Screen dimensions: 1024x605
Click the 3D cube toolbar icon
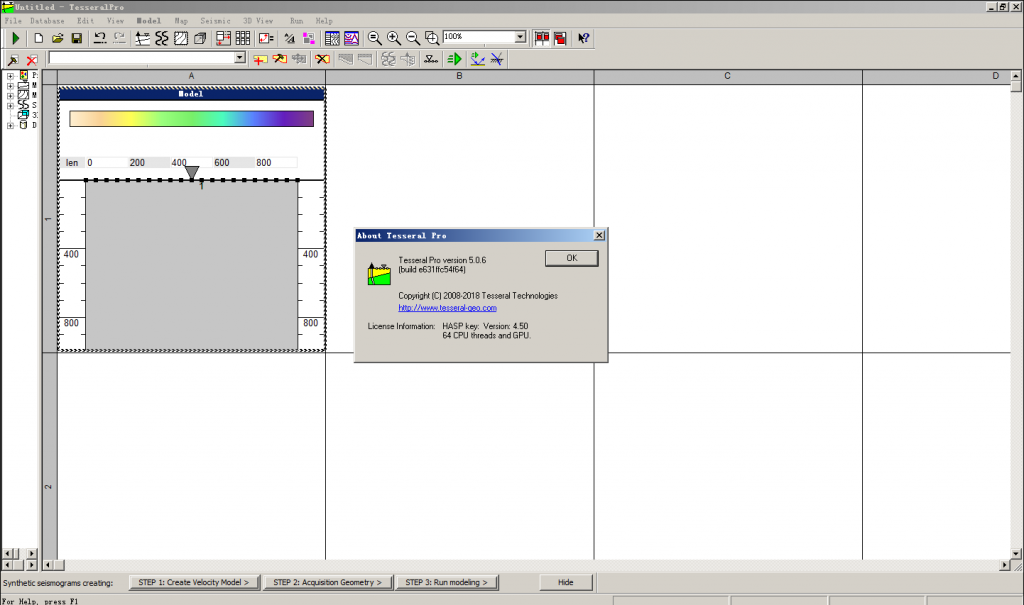pos(200,39)
